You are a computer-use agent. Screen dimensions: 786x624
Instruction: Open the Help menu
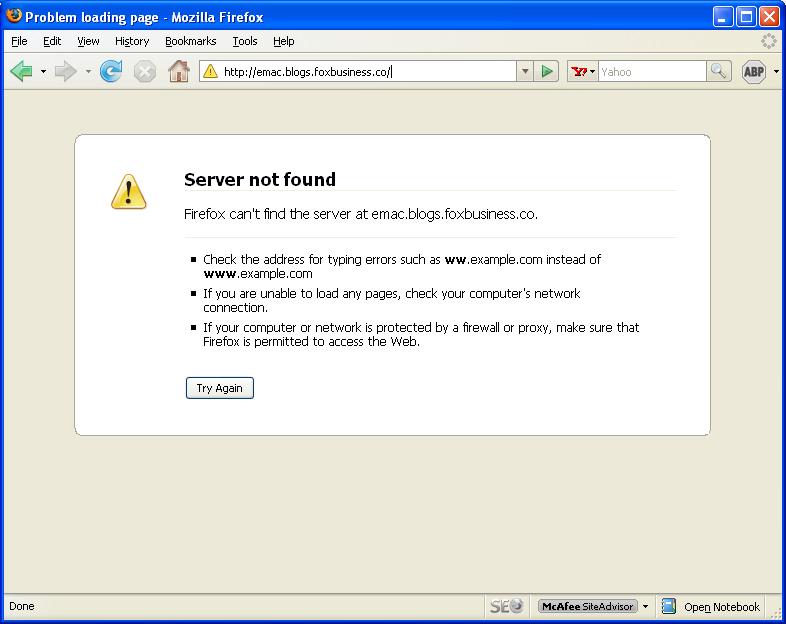pyautogui.click(x=284, y=41)
